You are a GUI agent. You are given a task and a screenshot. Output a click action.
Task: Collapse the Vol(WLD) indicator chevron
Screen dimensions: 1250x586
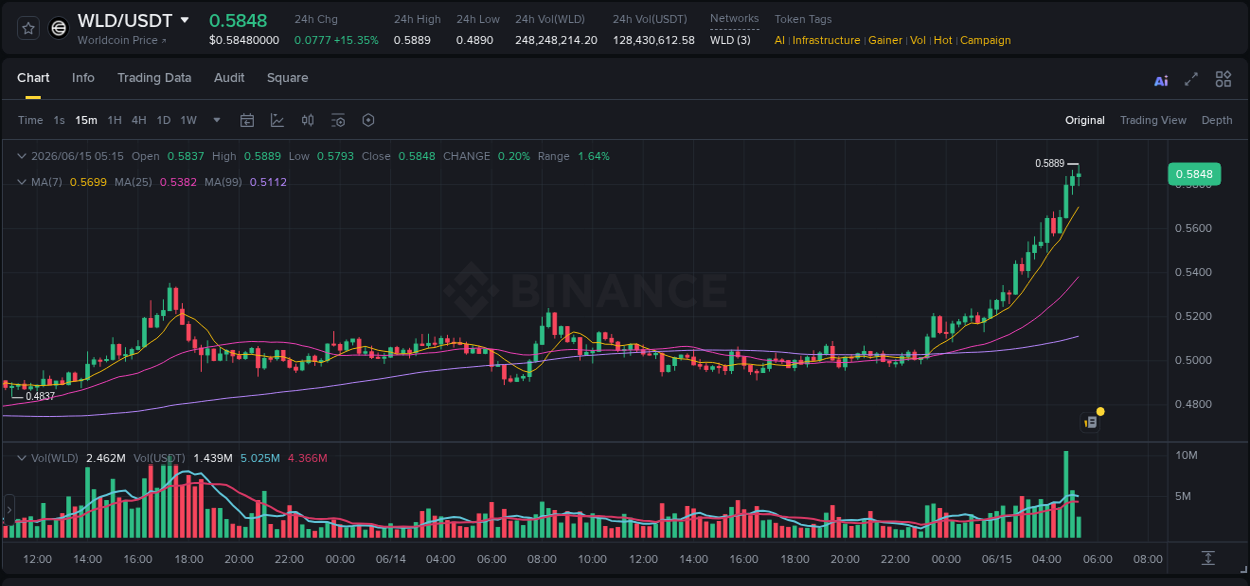click(x=21, y=458)
